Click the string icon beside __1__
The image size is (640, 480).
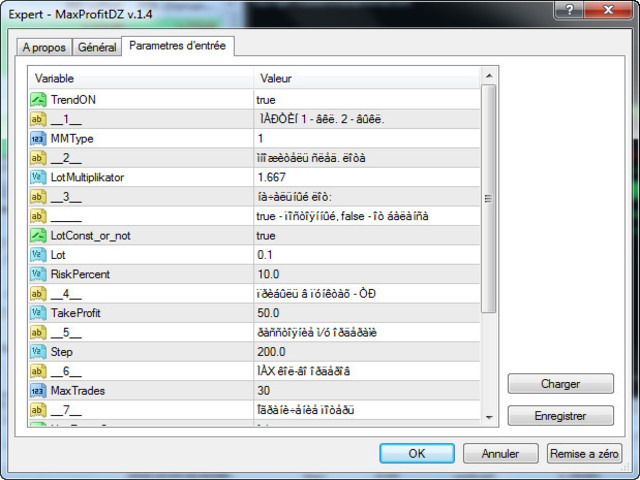click(38, 119)
